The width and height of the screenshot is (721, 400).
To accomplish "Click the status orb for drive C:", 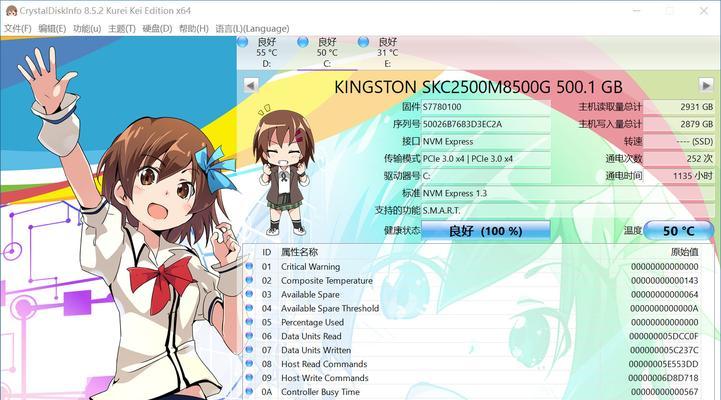I will [303, 42].
